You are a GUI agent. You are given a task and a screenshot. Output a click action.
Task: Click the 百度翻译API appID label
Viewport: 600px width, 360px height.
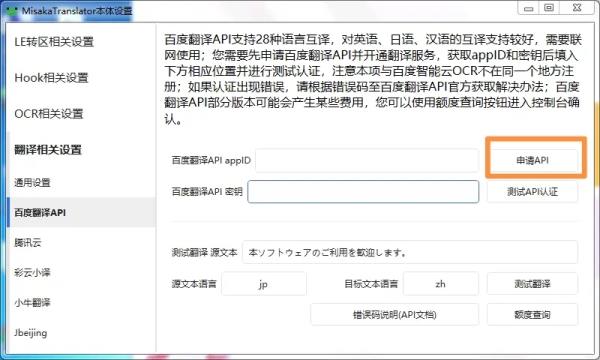point(211,160)
